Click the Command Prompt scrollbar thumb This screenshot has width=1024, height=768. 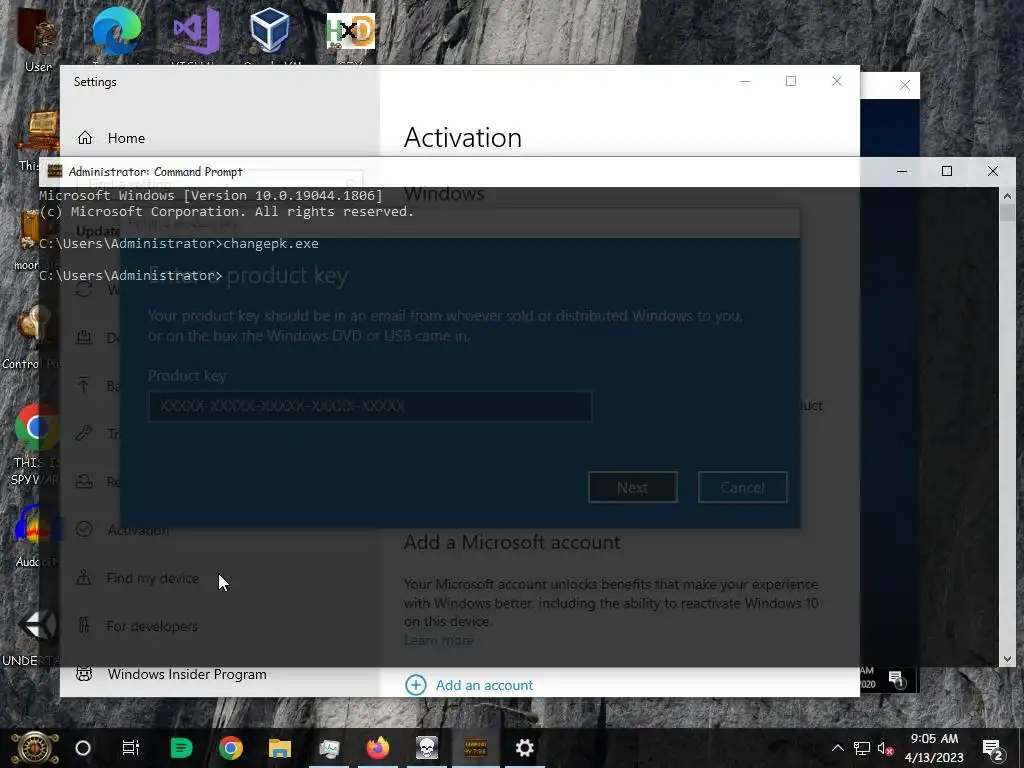[1007, 212]
